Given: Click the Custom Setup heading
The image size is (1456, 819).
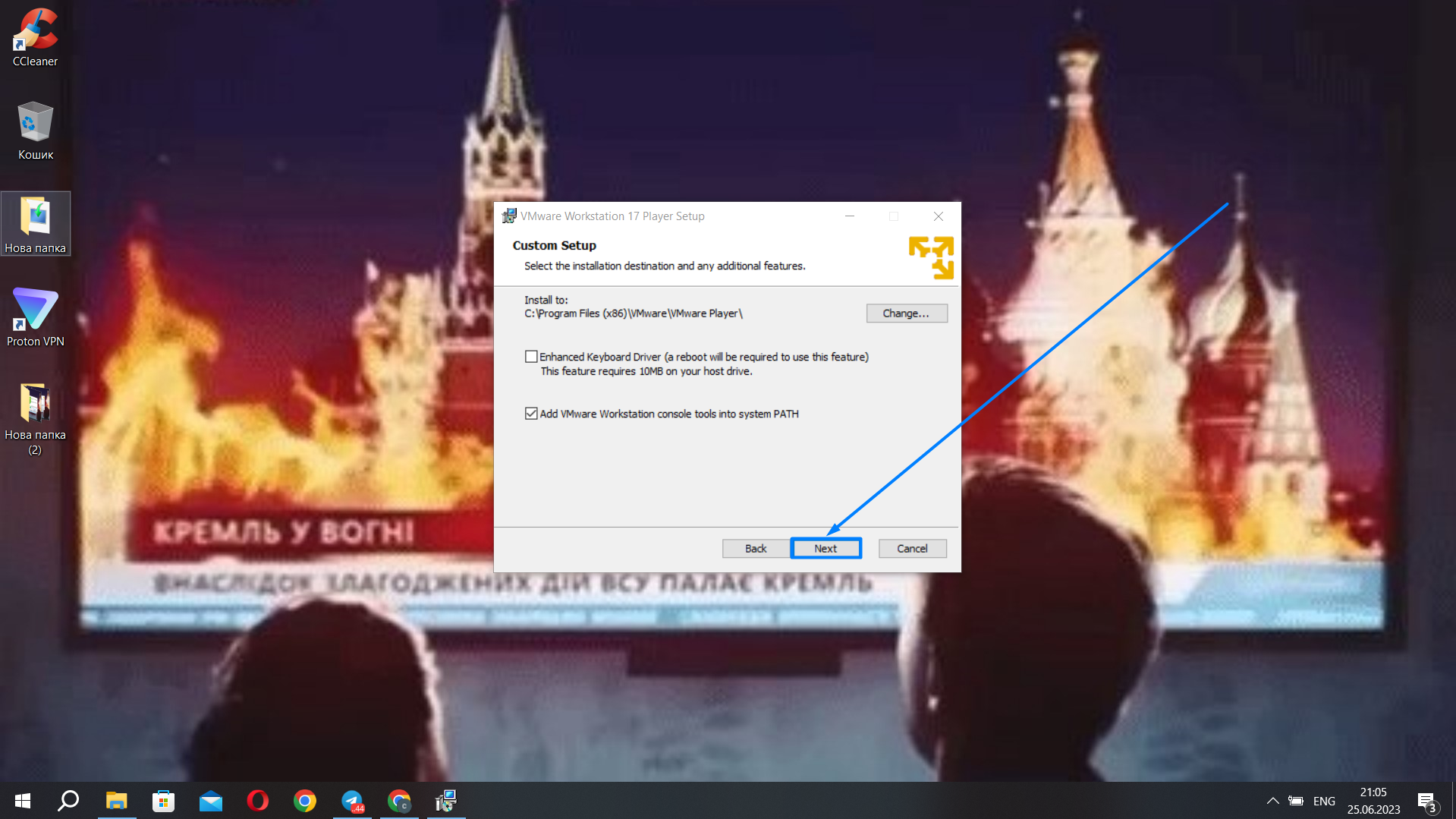Looking at the screenshot, I should [554, 245].
